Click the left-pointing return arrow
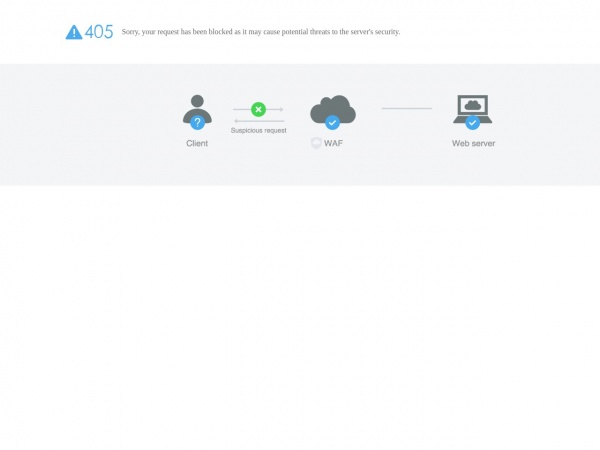Screen dimensions: 600x450 259,121
